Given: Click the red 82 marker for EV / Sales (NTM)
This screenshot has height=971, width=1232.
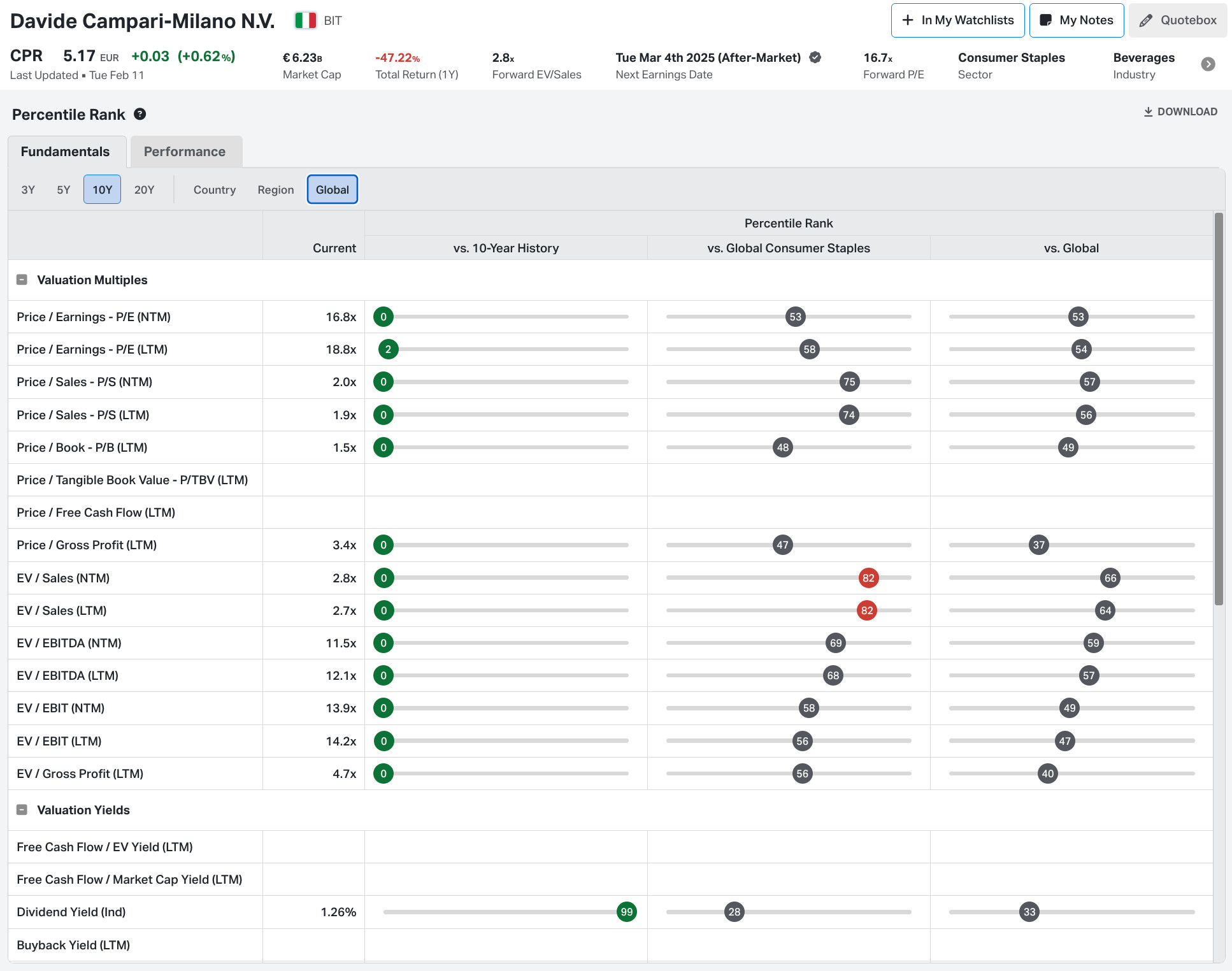Looking at the screenshot, I should [x=868, y=578].
